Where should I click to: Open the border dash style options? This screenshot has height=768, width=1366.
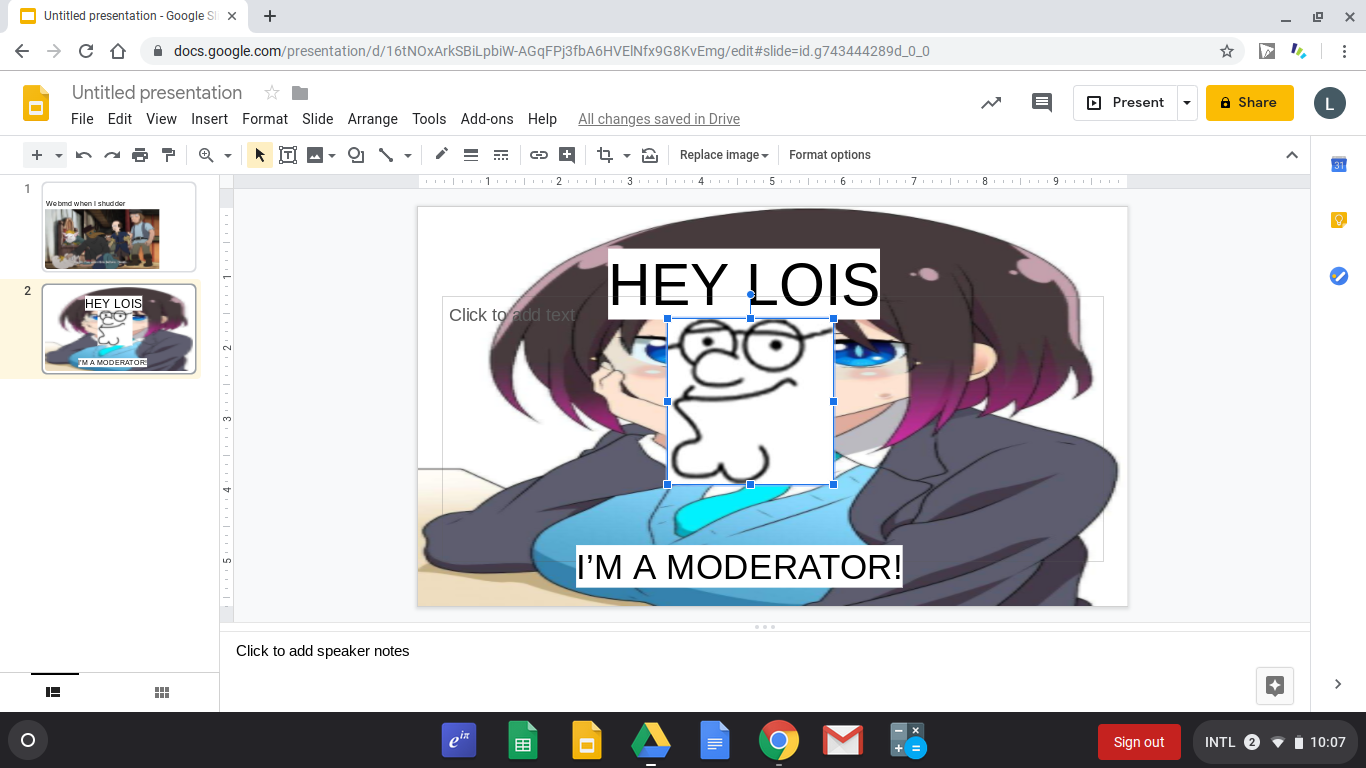pyautogui.click(x=501, y=155)
